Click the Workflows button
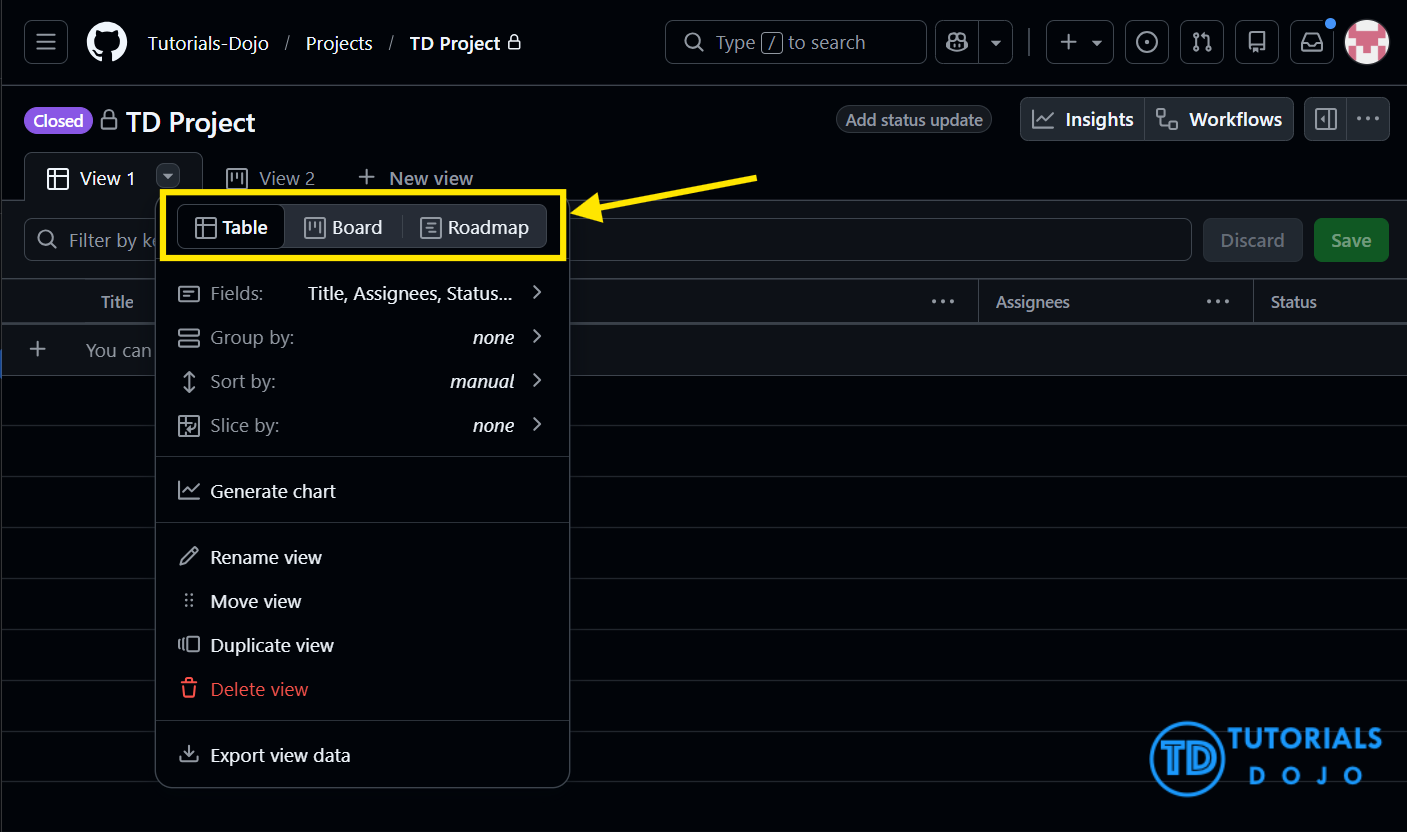 coord(1219,119)
